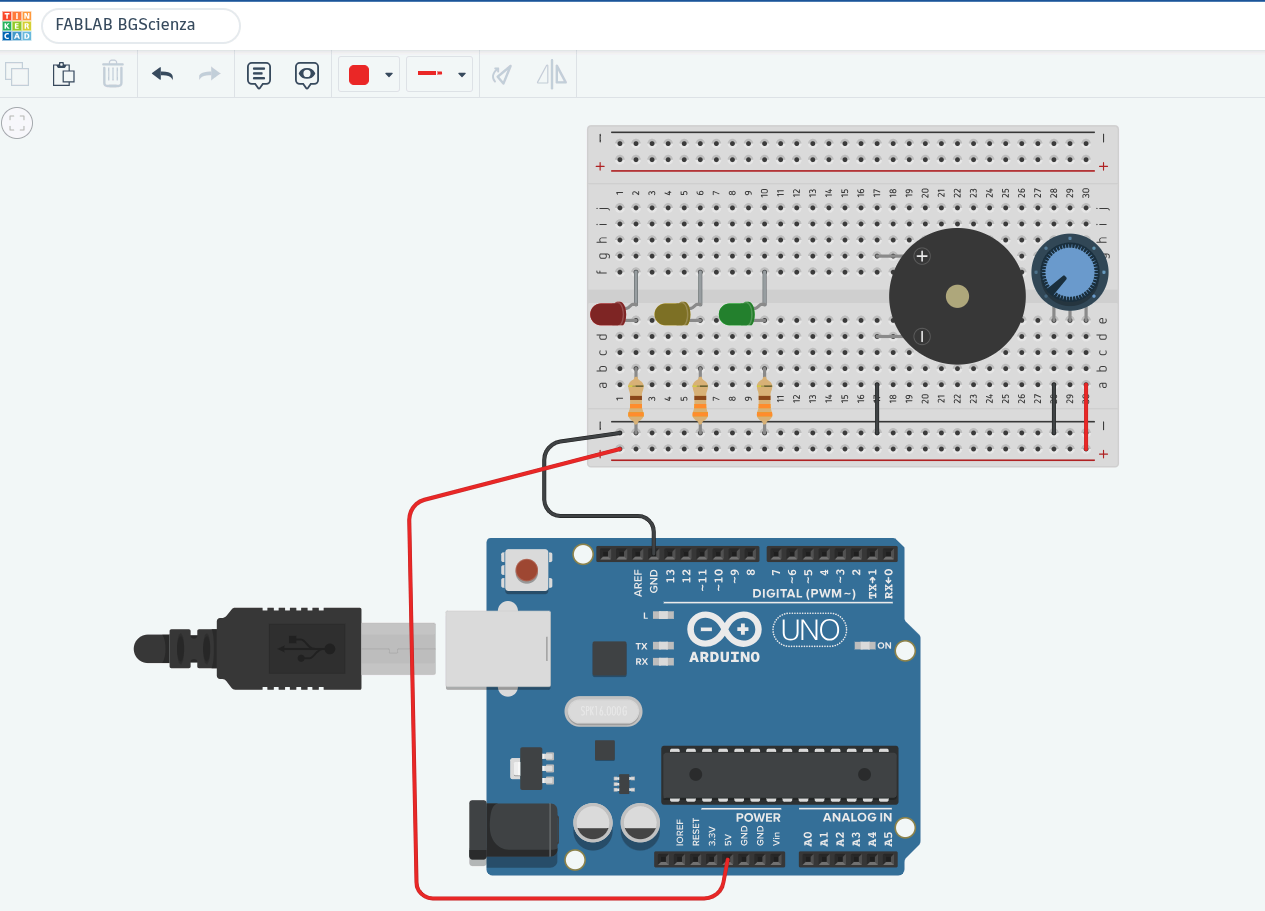Click the DIGITAL (PWM~) label
This screenshot has height=911, width=1265.
804,593
